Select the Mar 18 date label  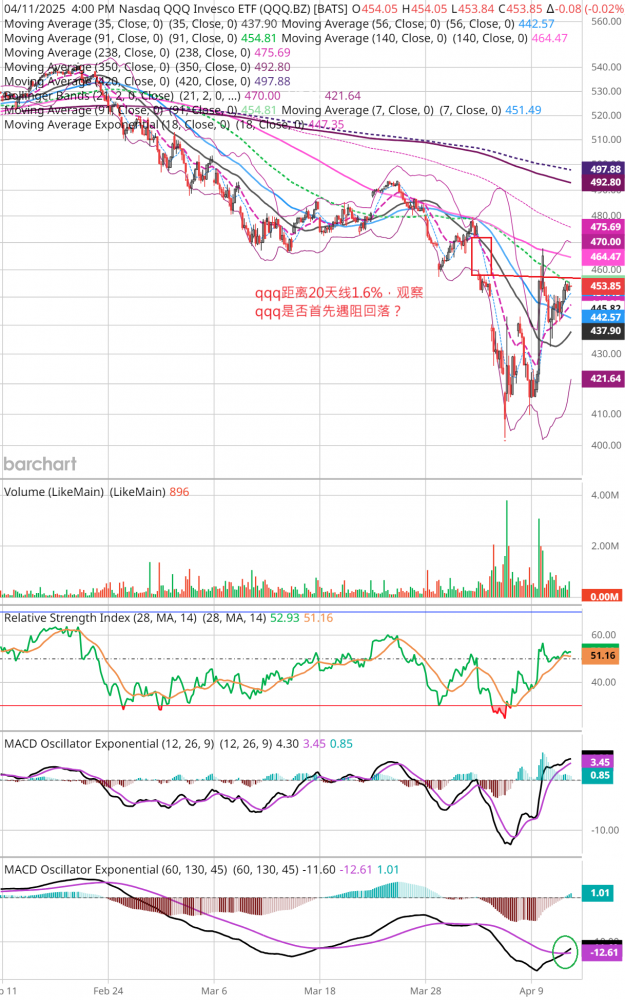(320, 990)
